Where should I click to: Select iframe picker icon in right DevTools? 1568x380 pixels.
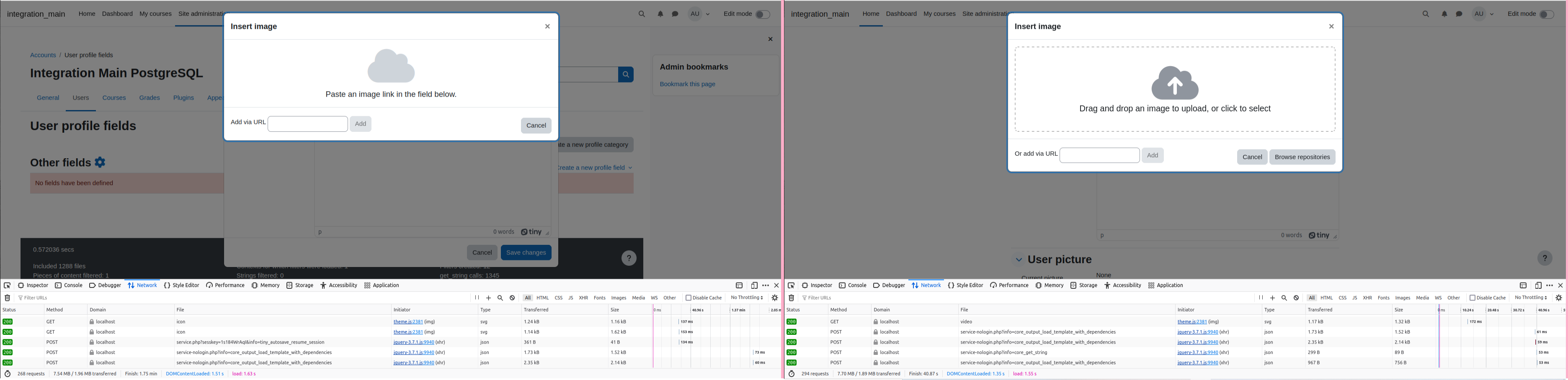coord(1523,286)
